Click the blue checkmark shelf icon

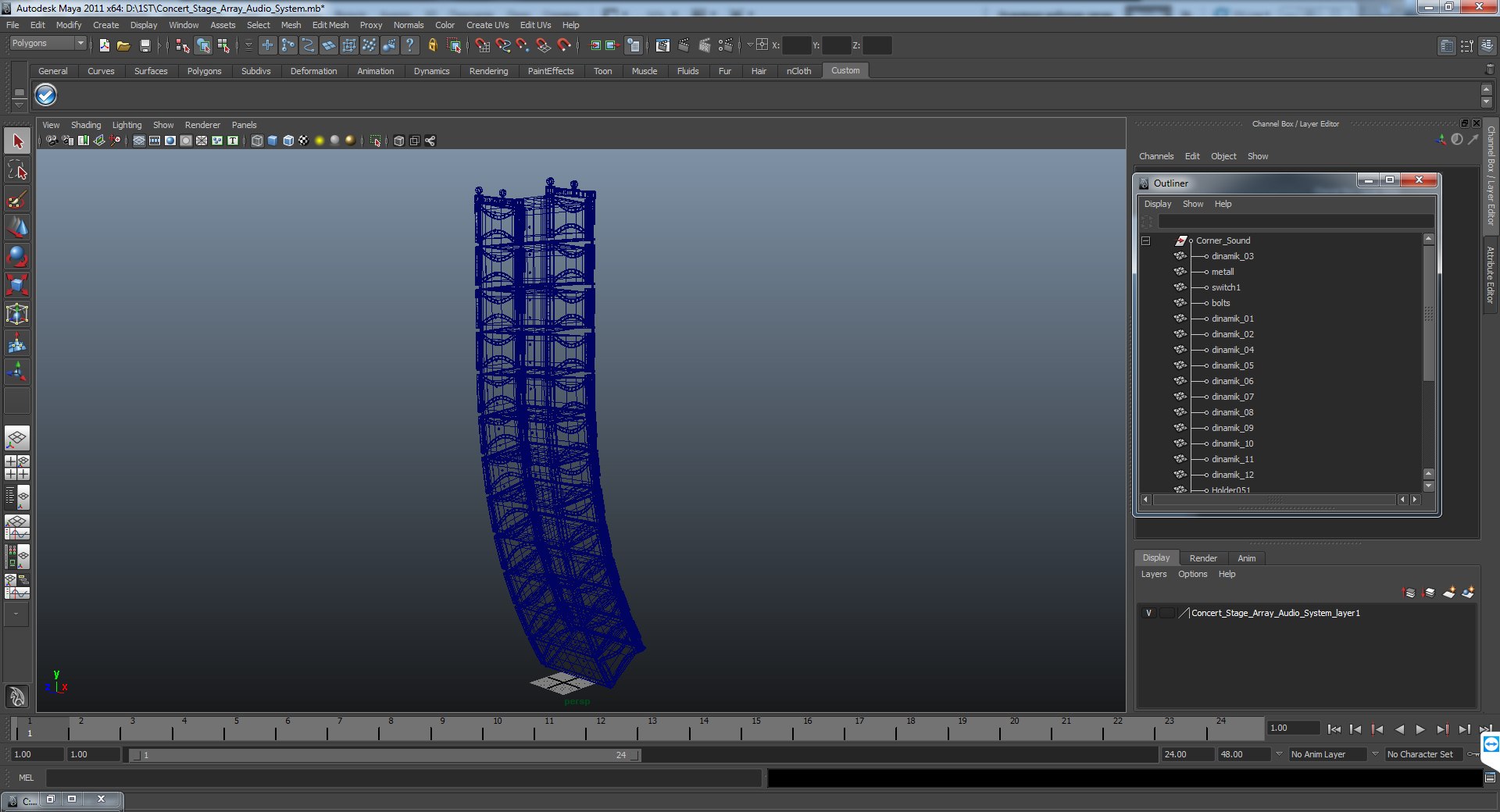(46, 95)
